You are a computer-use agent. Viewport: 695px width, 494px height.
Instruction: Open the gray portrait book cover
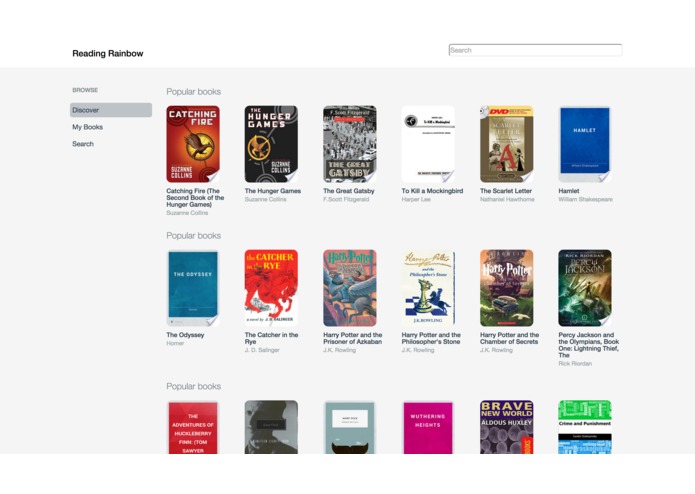click(x=271, y=427)
